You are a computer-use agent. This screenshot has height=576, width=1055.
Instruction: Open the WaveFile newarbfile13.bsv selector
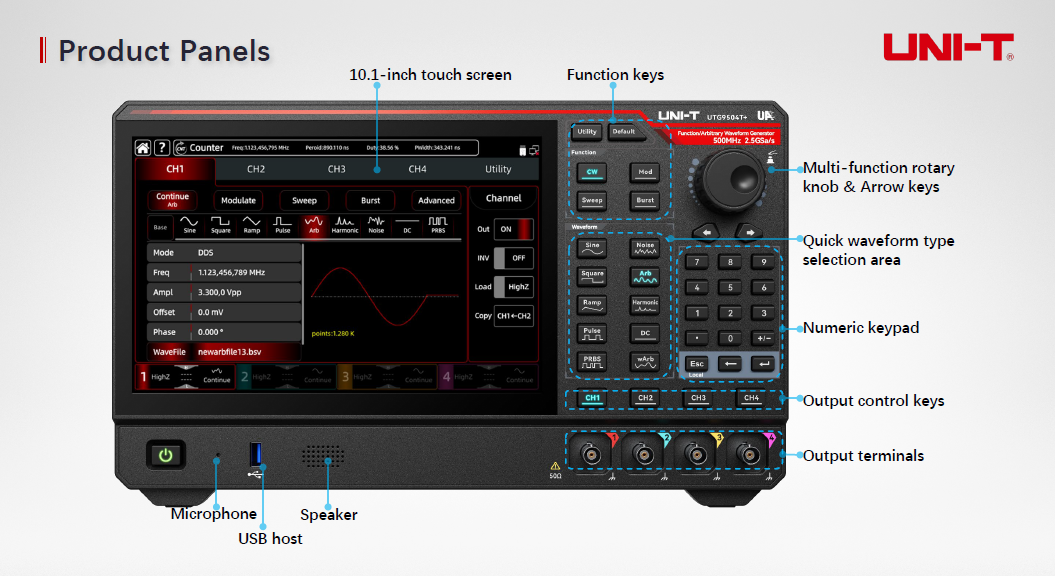(x=223, y=352)
